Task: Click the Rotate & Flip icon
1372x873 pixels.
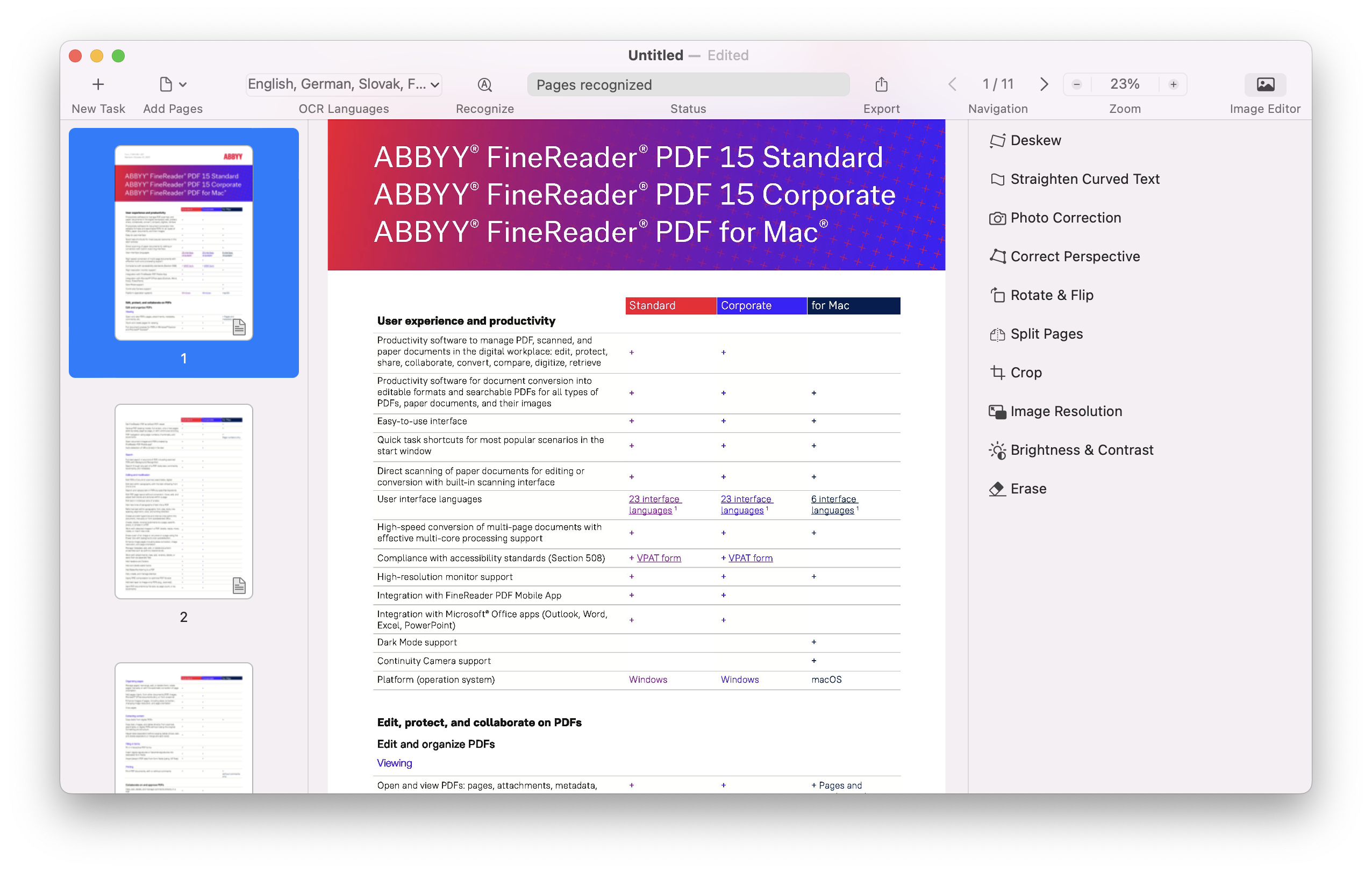Action: pos(996,295)
